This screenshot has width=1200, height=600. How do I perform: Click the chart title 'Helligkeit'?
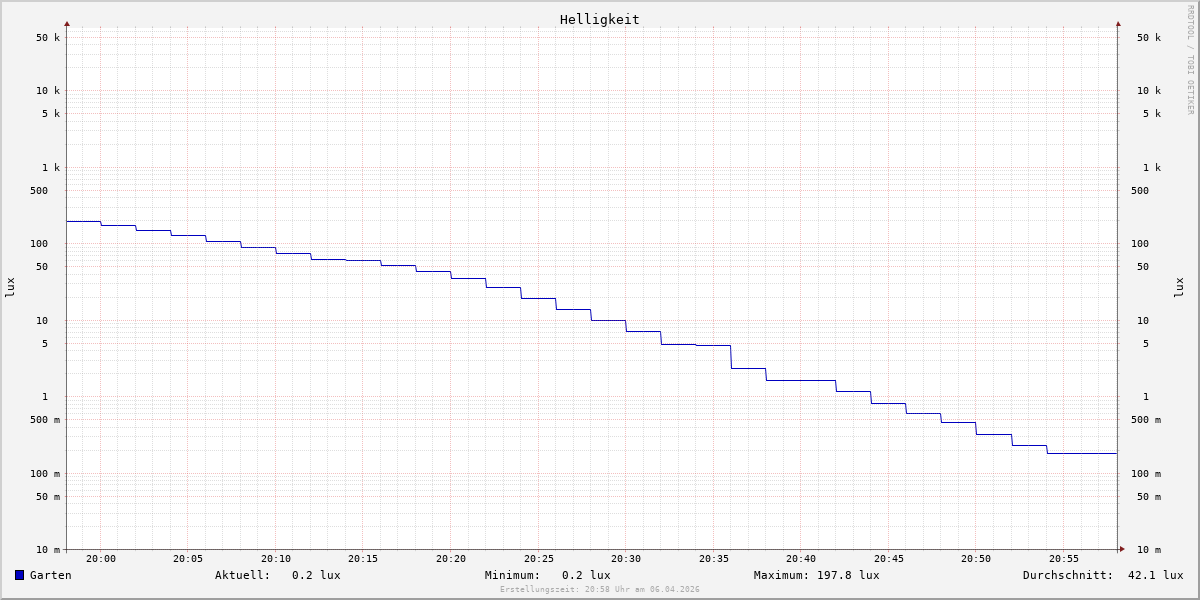pos(600,19)
